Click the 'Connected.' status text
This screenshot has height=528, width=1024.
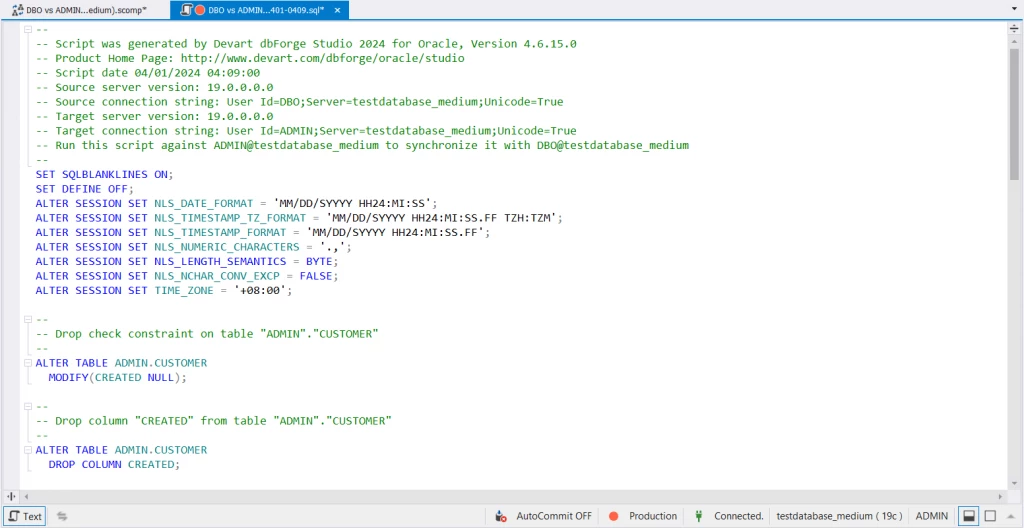(x=739, y=516)
